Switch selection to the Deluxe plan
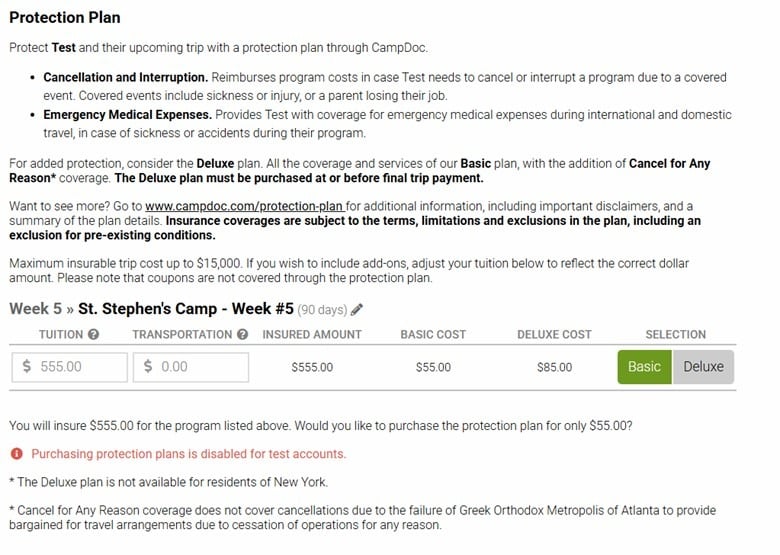The height and width of the screenshot is (555, 780). click(703, 367)
